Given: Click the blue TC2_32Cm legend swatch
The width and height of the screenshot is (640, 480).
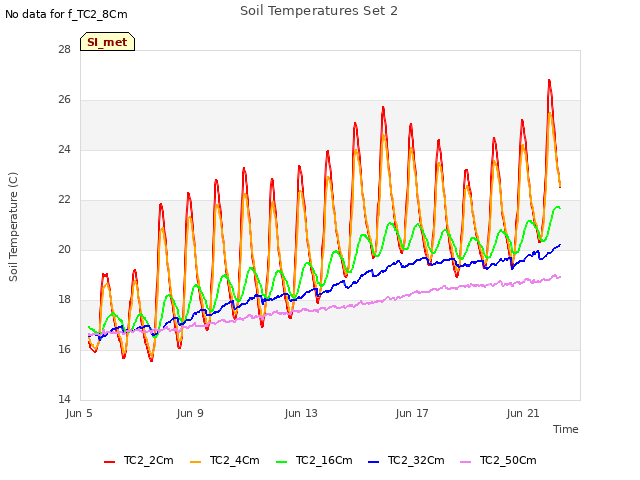Looking at the screenshot, I should (x=374, y=462).
